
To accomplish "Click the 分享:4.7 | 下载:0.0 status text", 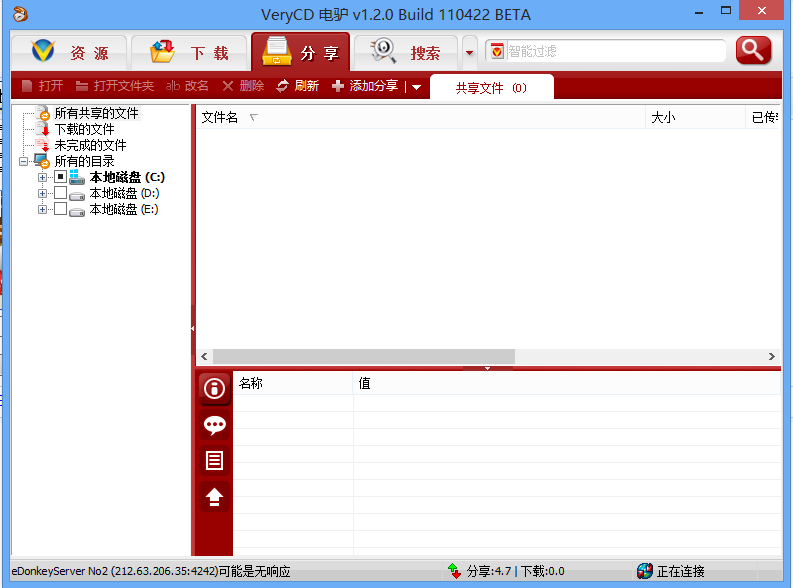I will (x=515, y=571).
